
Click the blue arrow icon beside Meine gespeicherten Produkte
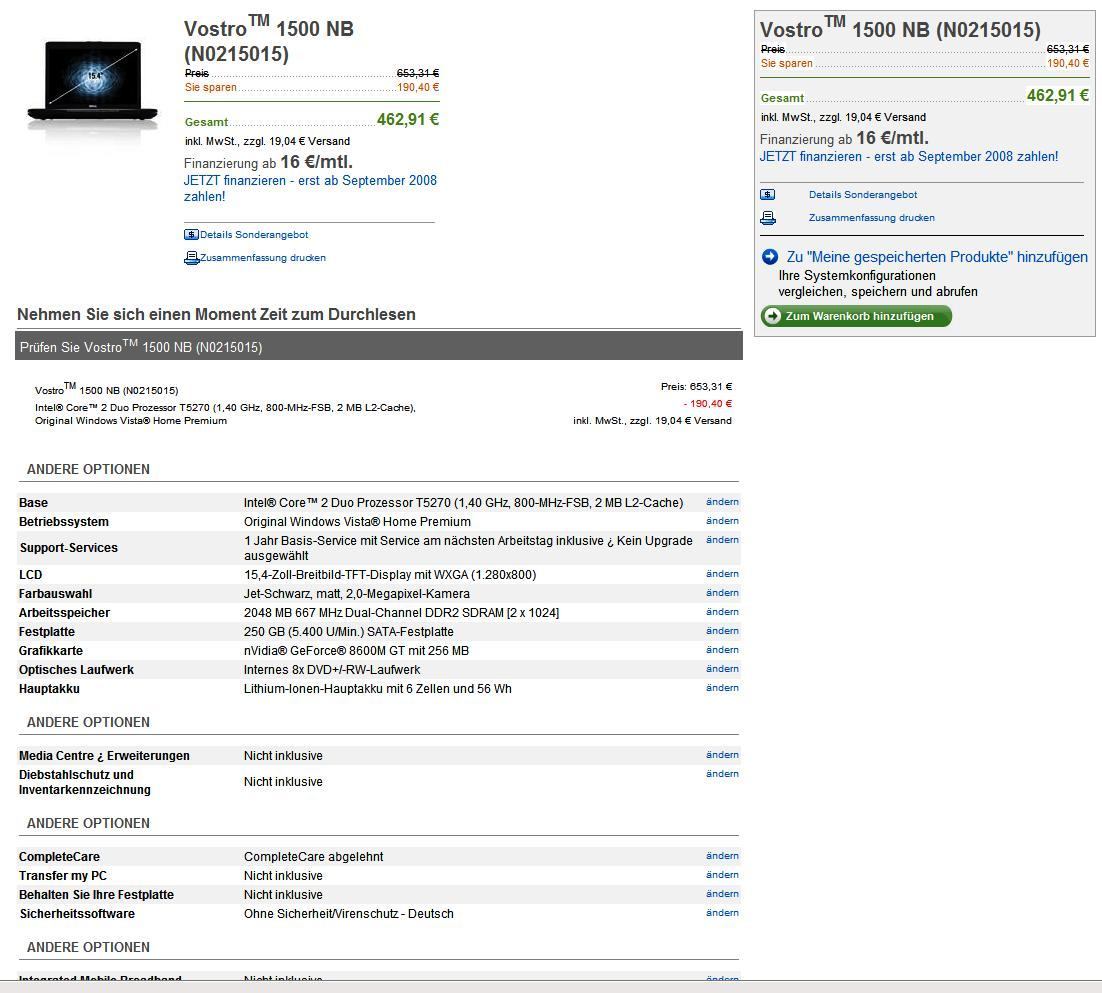point(770,257)
